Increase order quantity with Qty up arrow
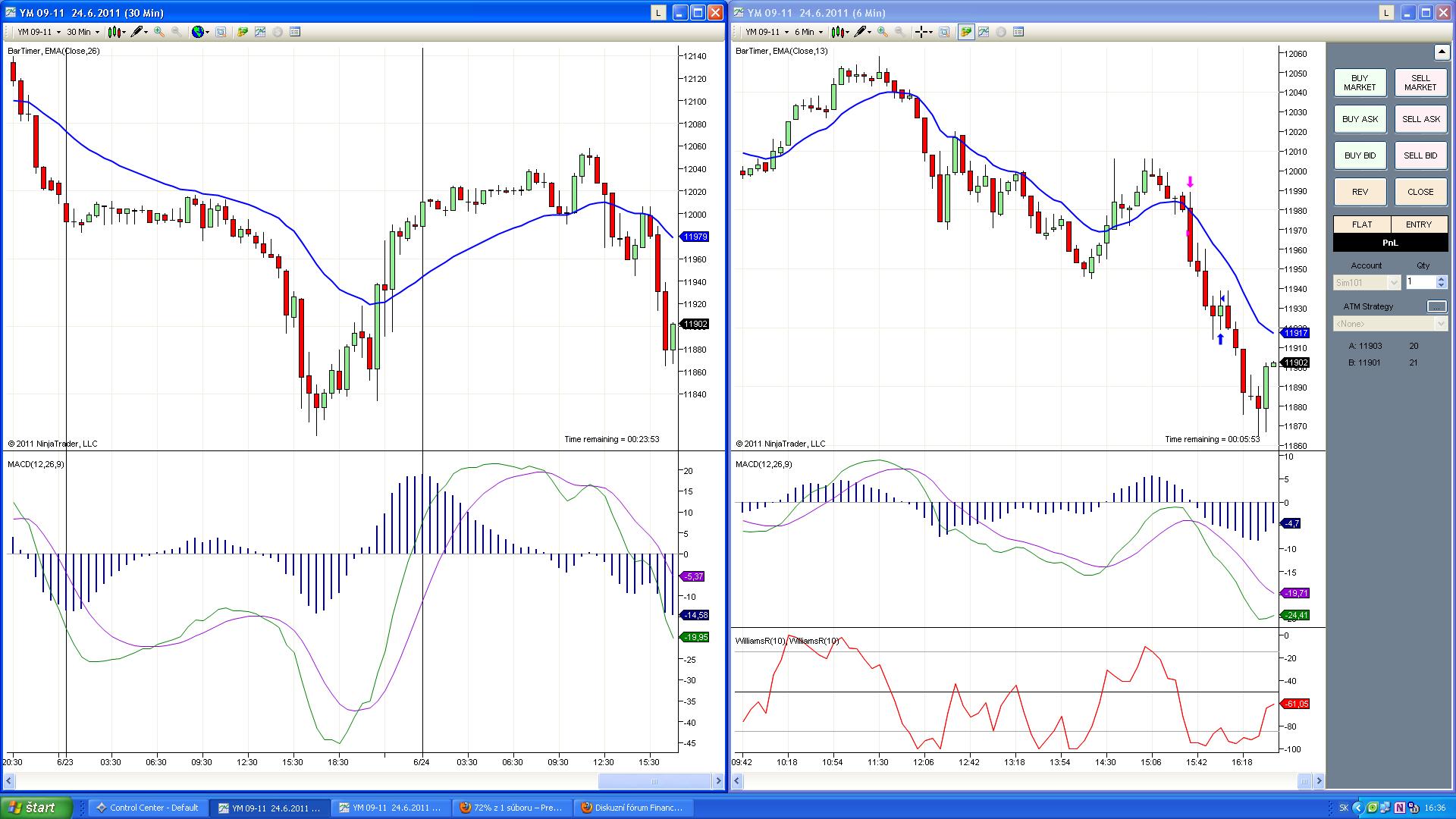Image resolution: width=1456 pixels, height=819 pixels. (1442, 279)
